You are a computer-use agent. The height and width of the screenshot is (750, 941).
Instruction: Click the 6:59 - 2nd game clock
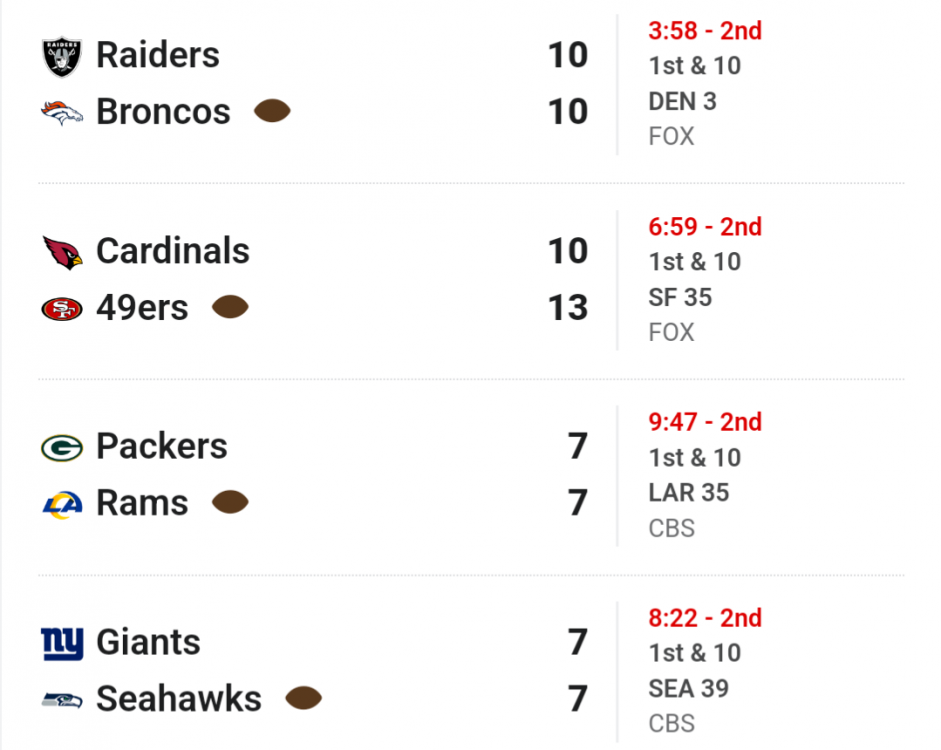point(705,227)
